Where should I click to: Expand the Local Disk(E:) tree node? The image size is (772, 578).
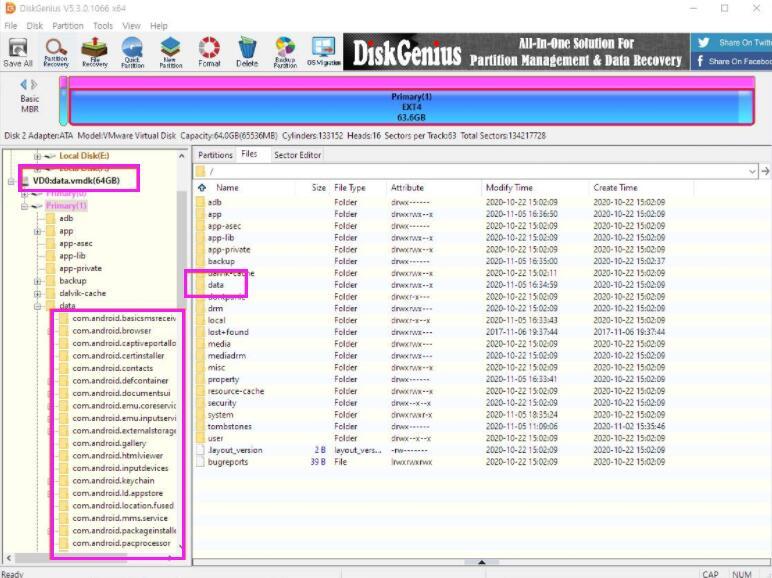pos(37,156)
